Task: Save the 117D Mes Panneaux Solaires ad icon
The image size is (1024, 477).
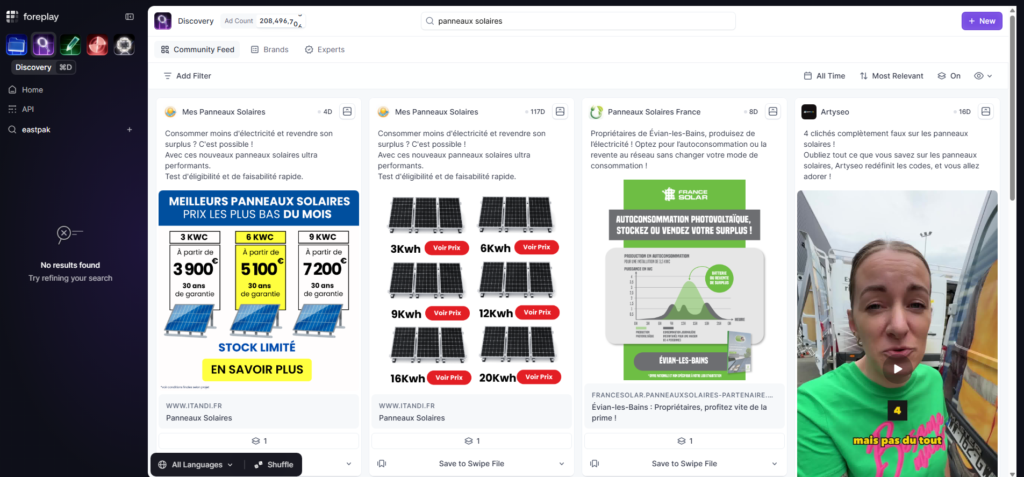Action: (x=560, y=112)
